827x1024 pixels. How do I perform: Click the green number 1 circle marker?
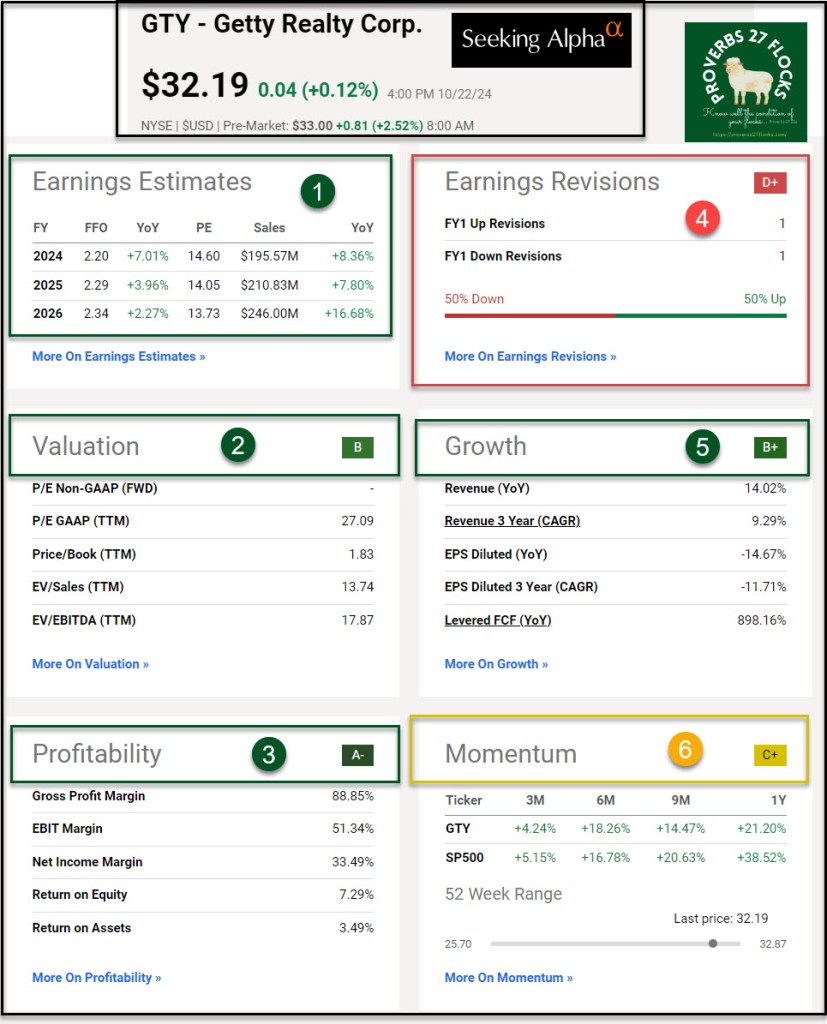coord(318,192)
